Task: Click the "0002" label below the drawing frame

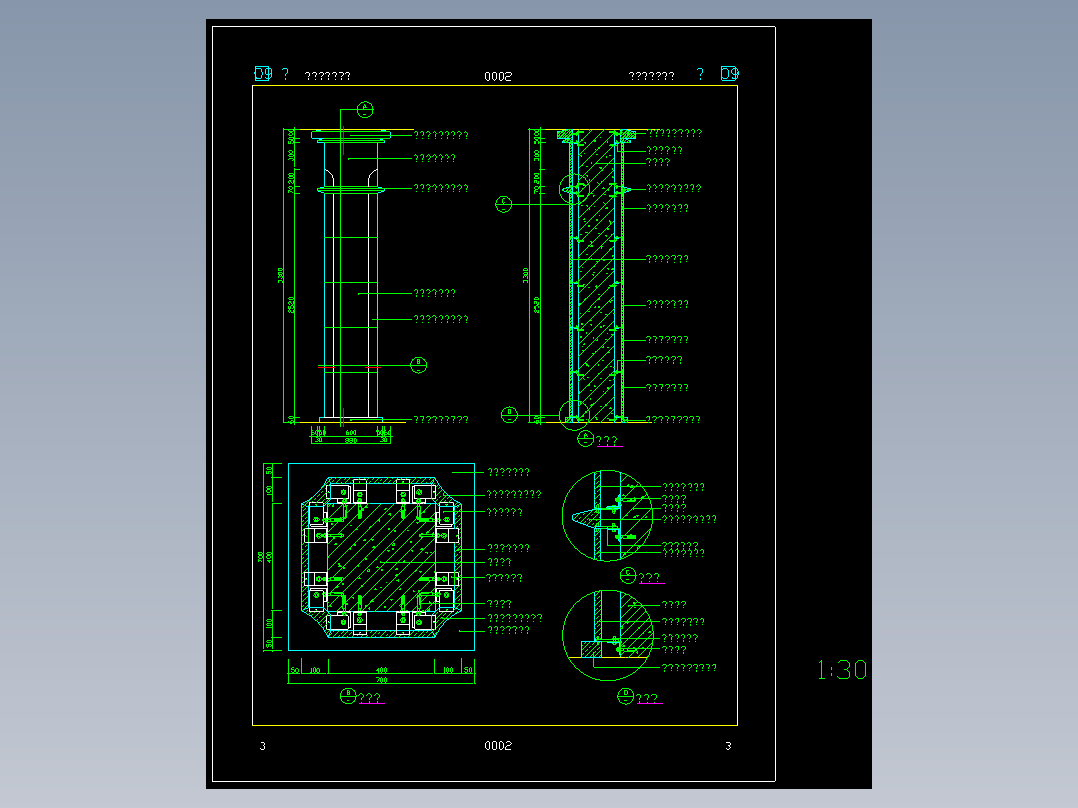Action: pyautogui.click(x=498, y=745)
